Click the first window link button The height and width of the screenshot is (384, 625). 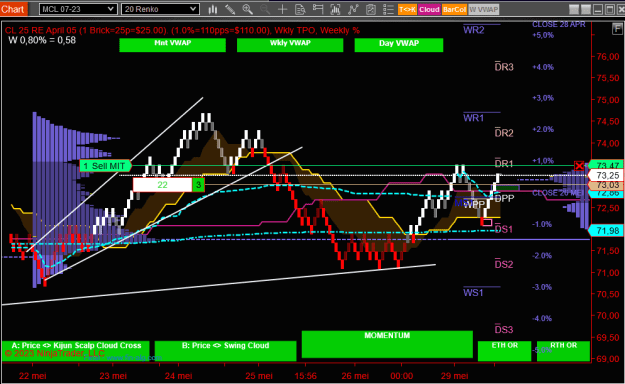tap(574, 10)
